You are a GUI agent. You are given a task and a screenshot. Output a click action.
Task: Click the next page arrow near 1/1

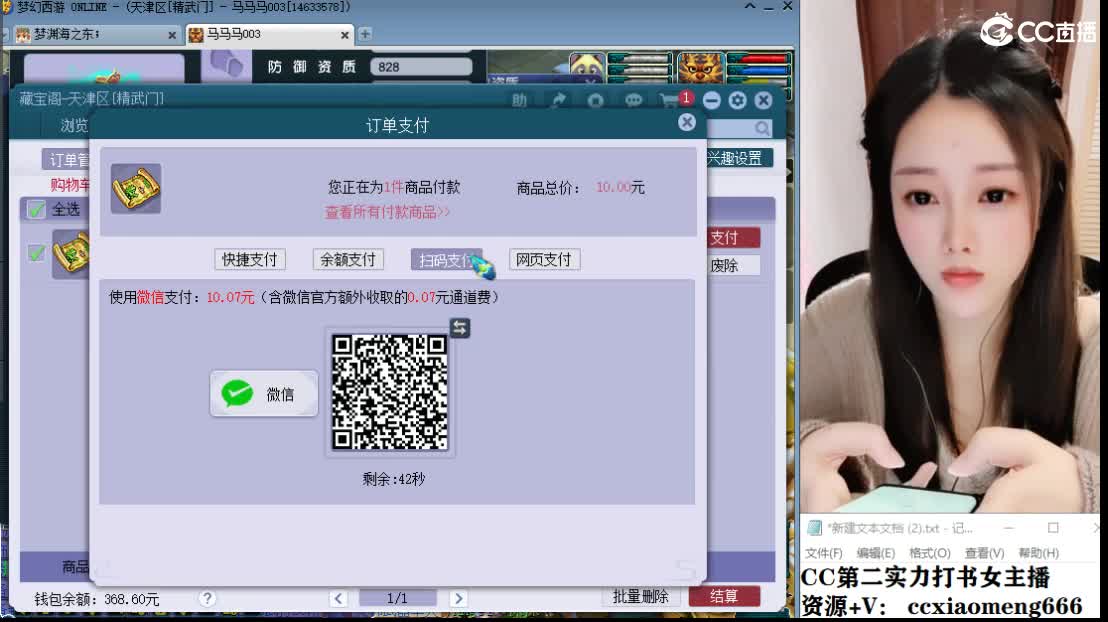click(458, 596)
